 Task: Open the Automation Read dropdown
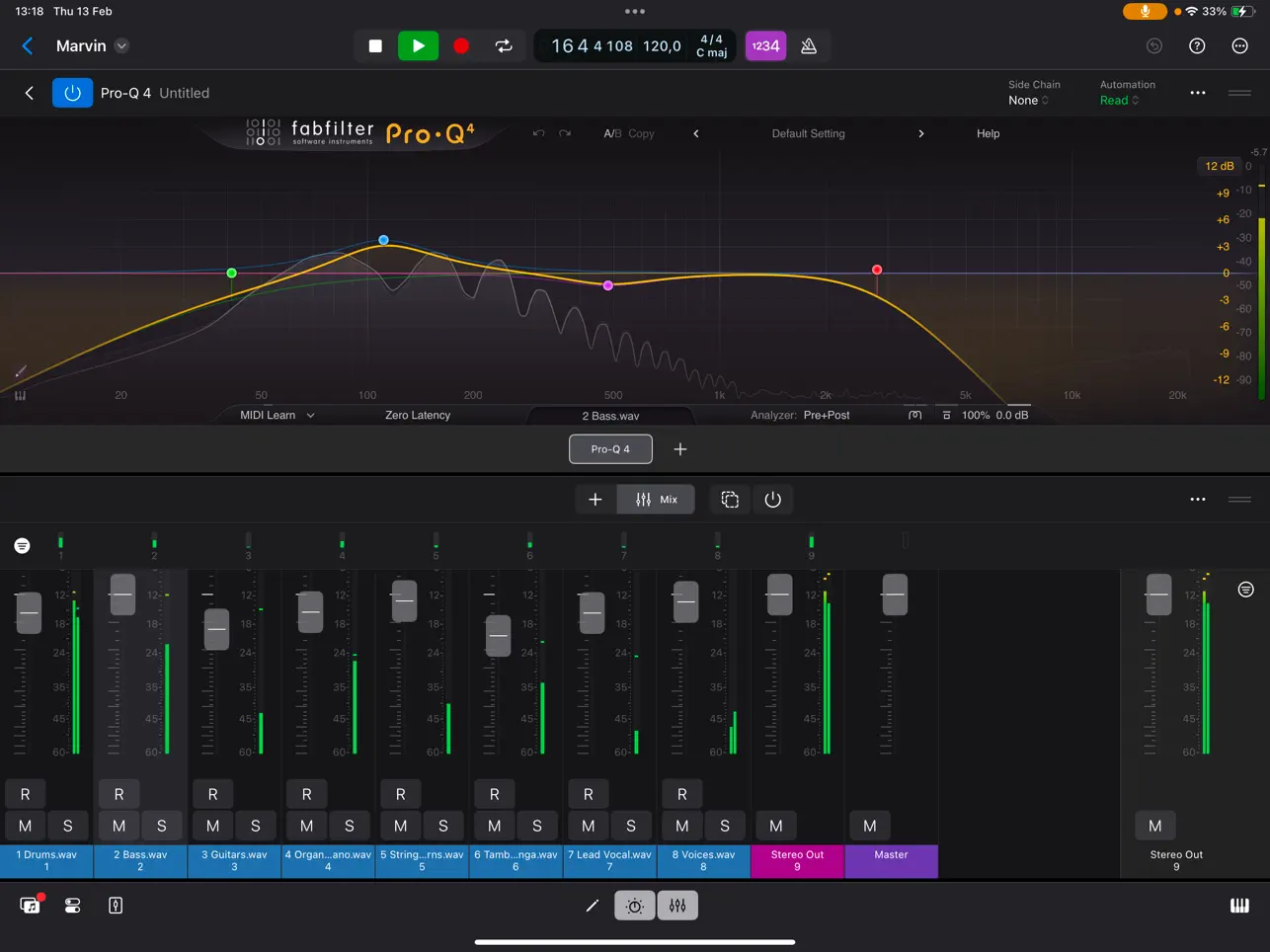1119,100
